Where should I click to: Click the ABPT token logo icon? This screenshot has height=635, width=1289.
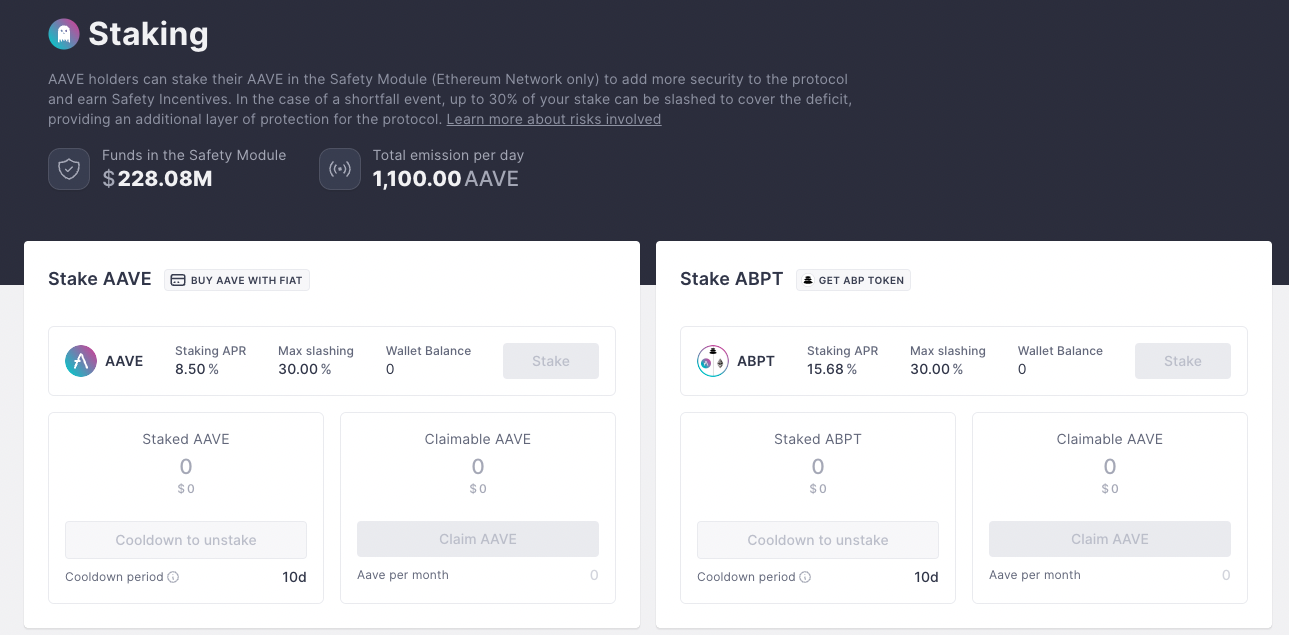pos(713,361)
